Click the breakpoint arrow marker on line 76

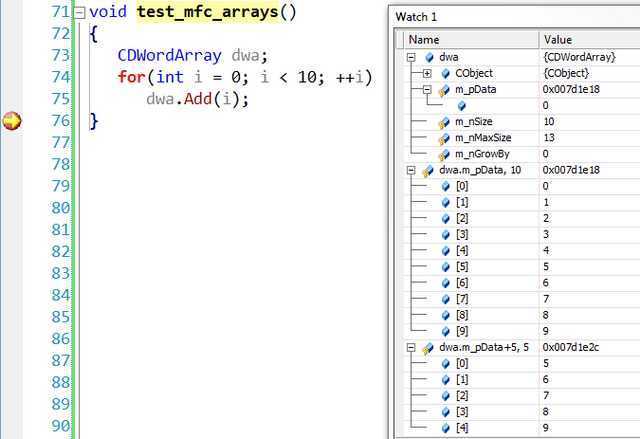coord(12,121)
